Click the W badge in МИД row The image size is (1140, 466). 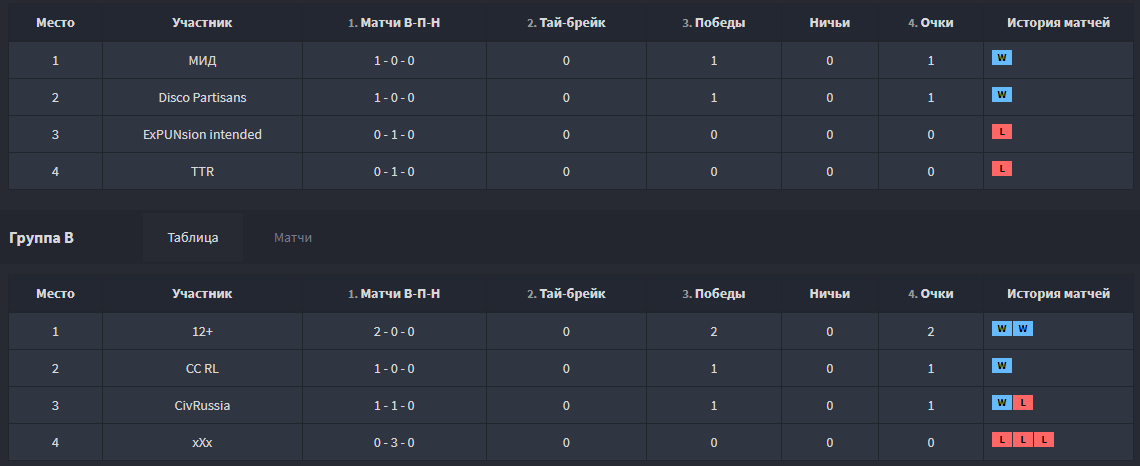[1001, 57]
